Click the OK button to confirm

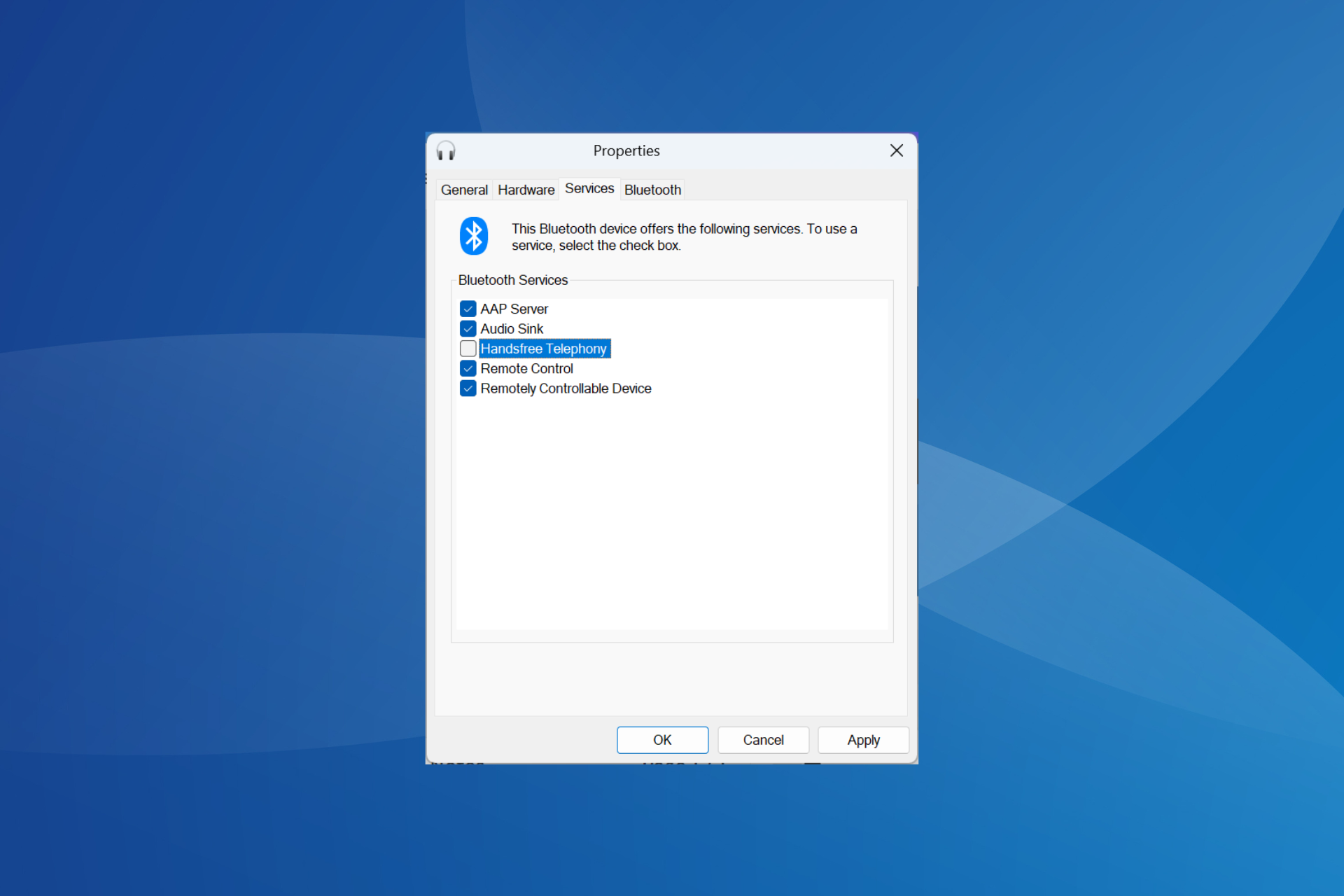[662, 740]
